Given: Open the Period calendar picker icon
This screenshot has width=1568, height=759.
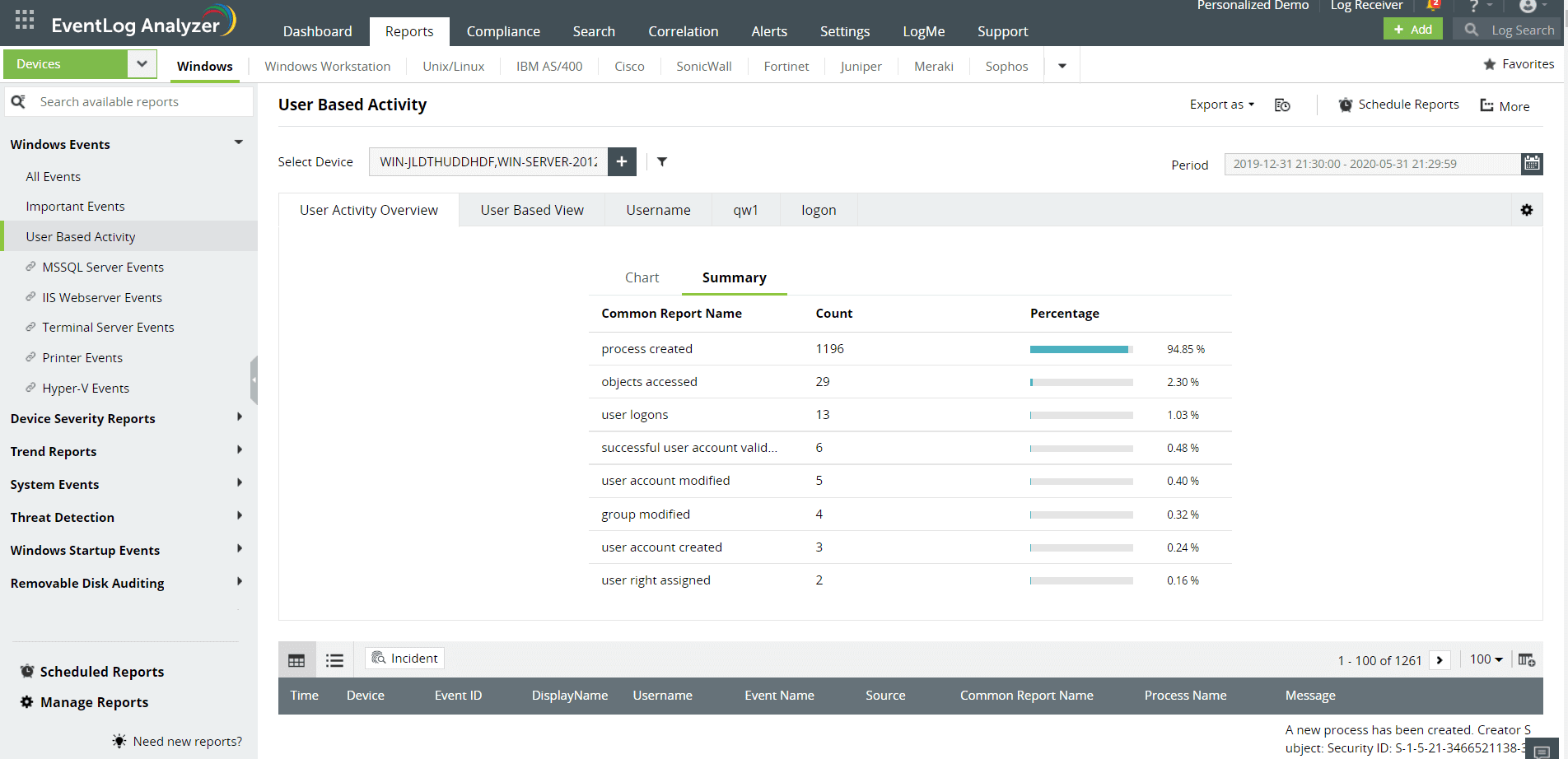Looking at the screenshot, I should 1532,163.
